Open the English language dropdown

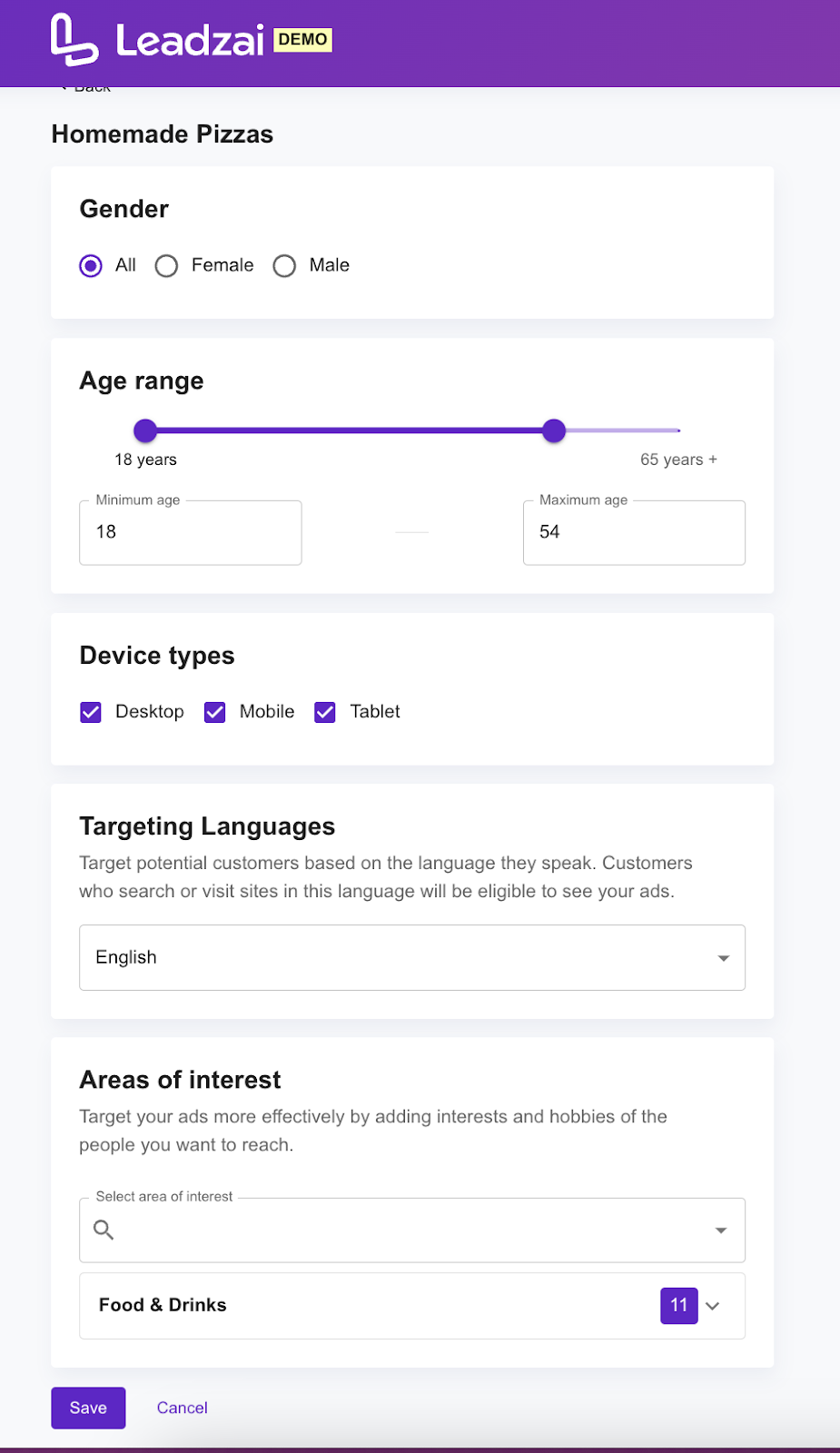pyautogui.click(x=412, y=957)
